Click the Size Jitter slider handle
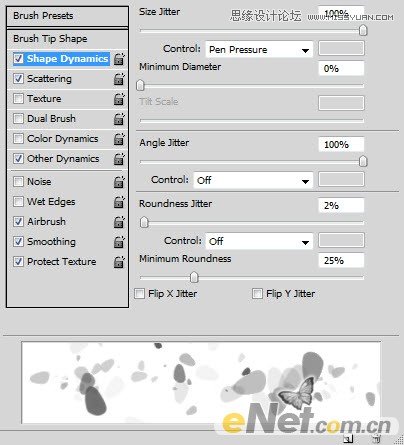 point(363,30)
